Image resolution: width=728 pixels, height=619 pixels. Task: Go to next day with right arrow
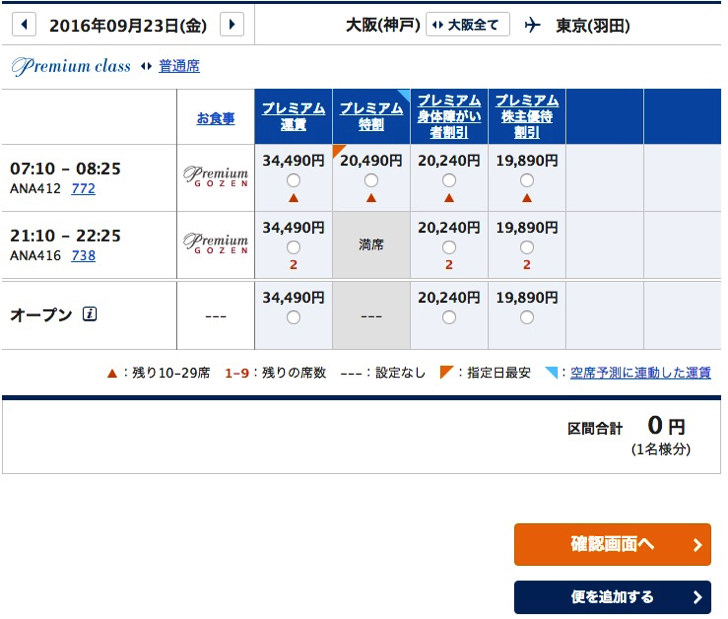pos(232,24)
